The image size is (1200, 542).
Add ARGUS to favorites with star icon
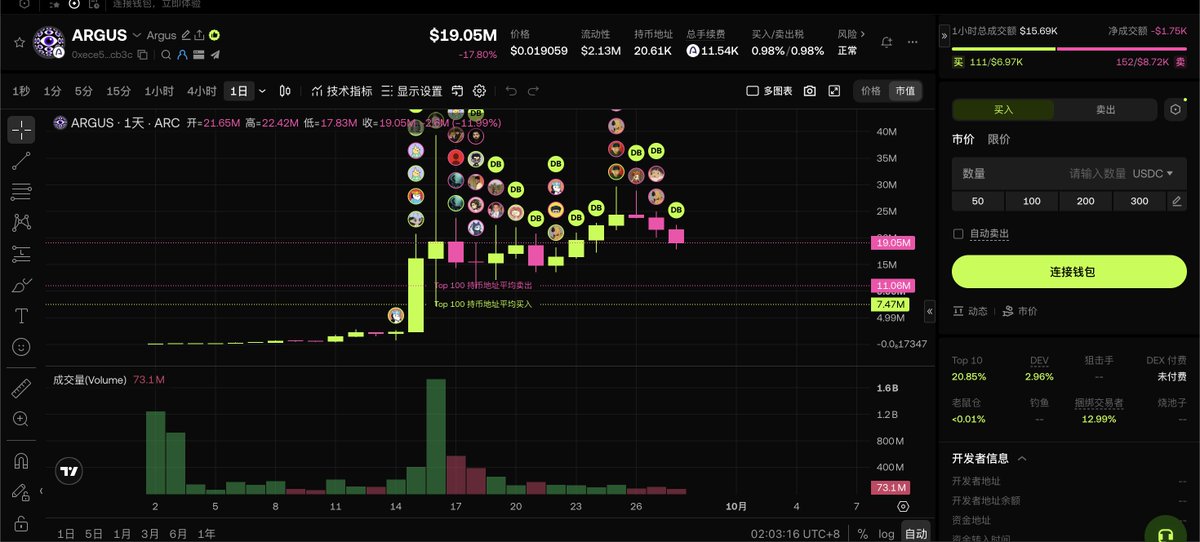coord(19,42)
